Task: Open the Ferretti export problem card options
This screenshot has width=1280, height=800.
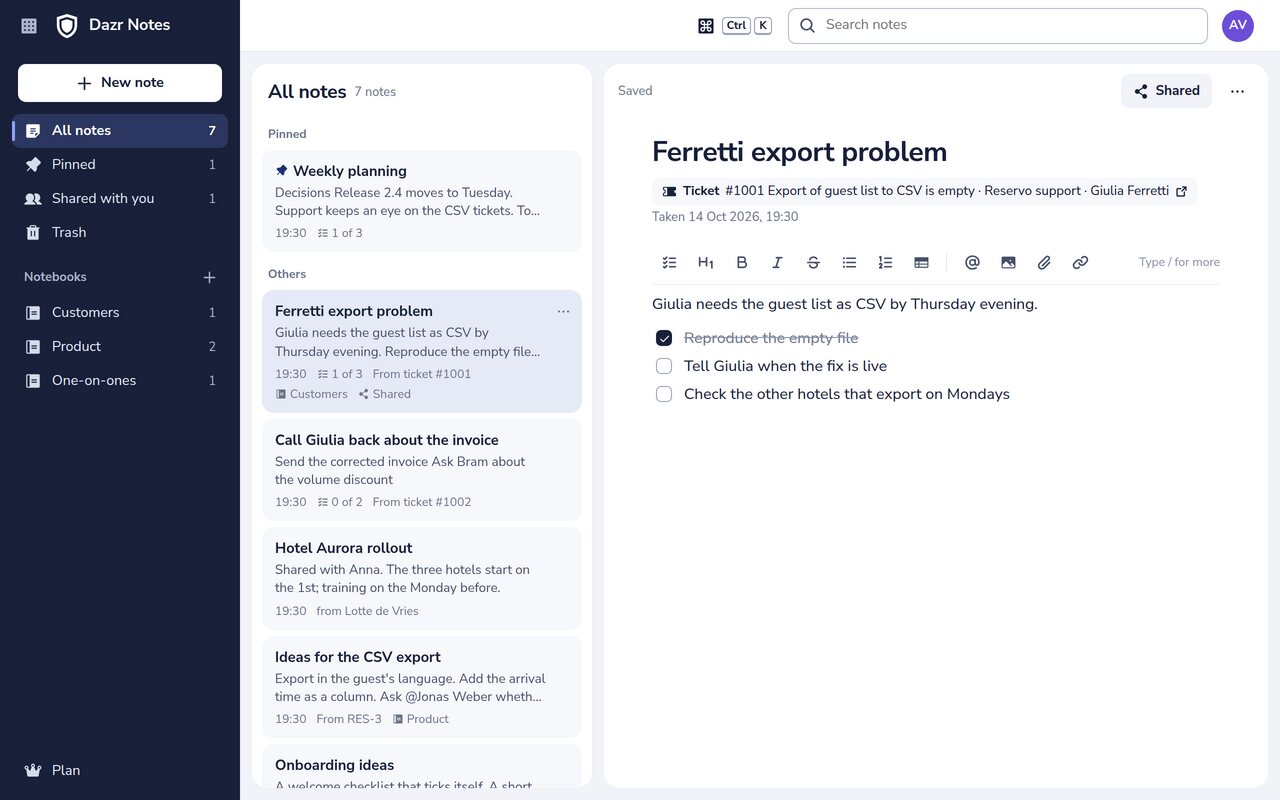Action: pyautogui.click(x=563, y=311)
